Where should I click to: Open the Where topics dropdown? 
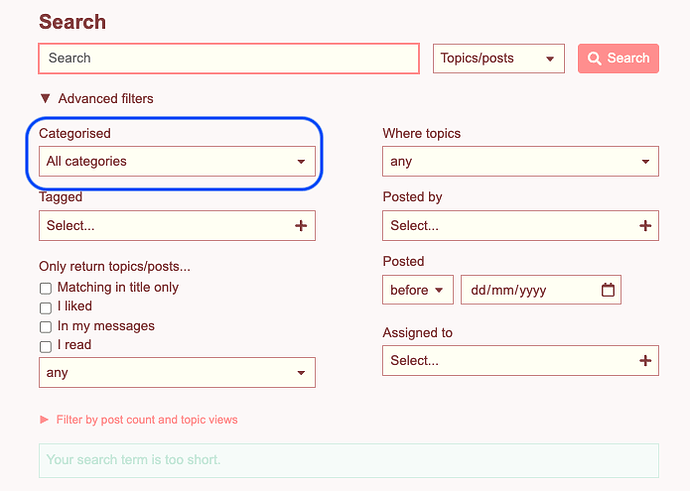(520, 161)
